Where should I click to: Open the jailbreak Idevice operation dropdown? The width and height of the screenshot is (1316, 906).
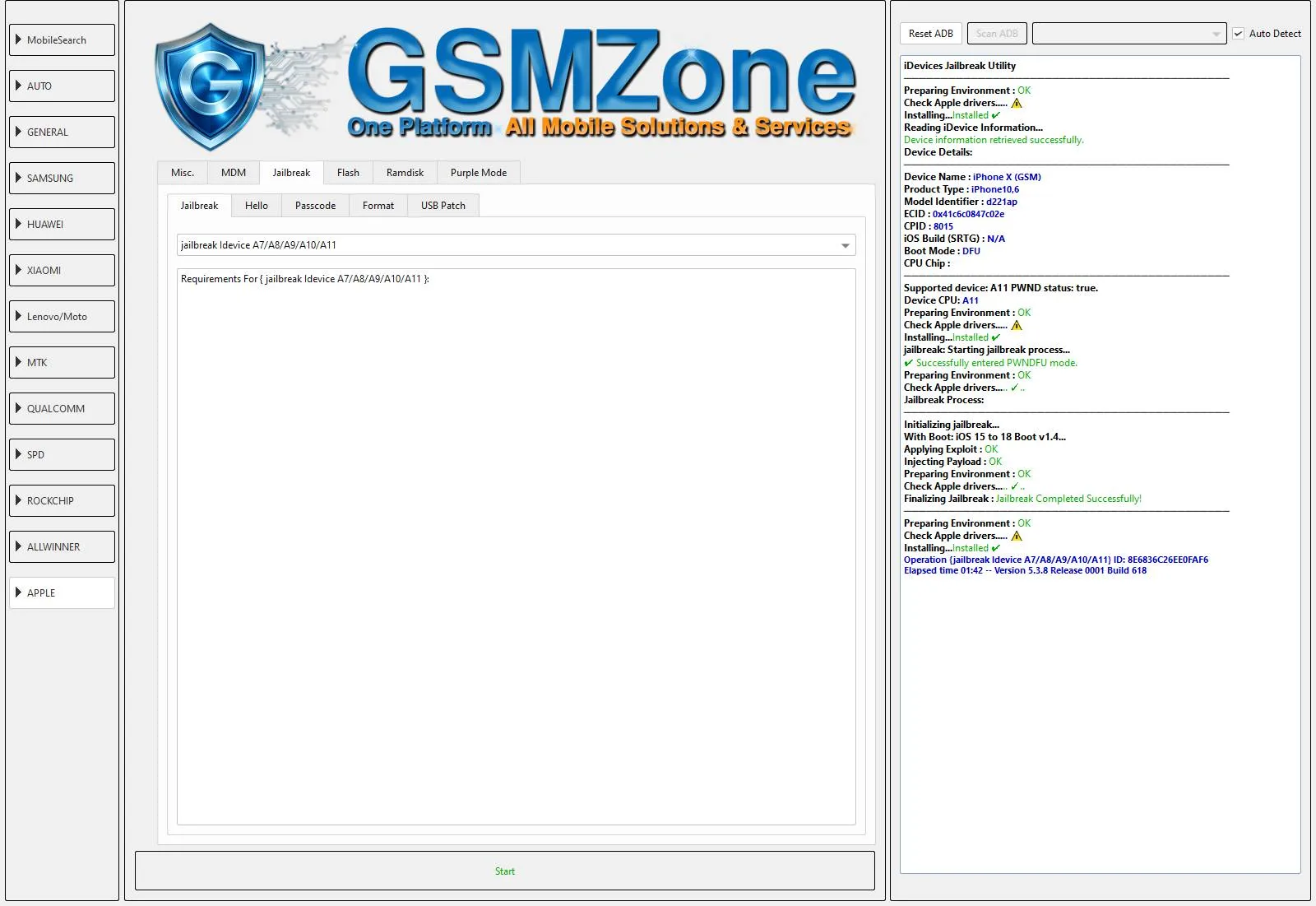(516, 245)
